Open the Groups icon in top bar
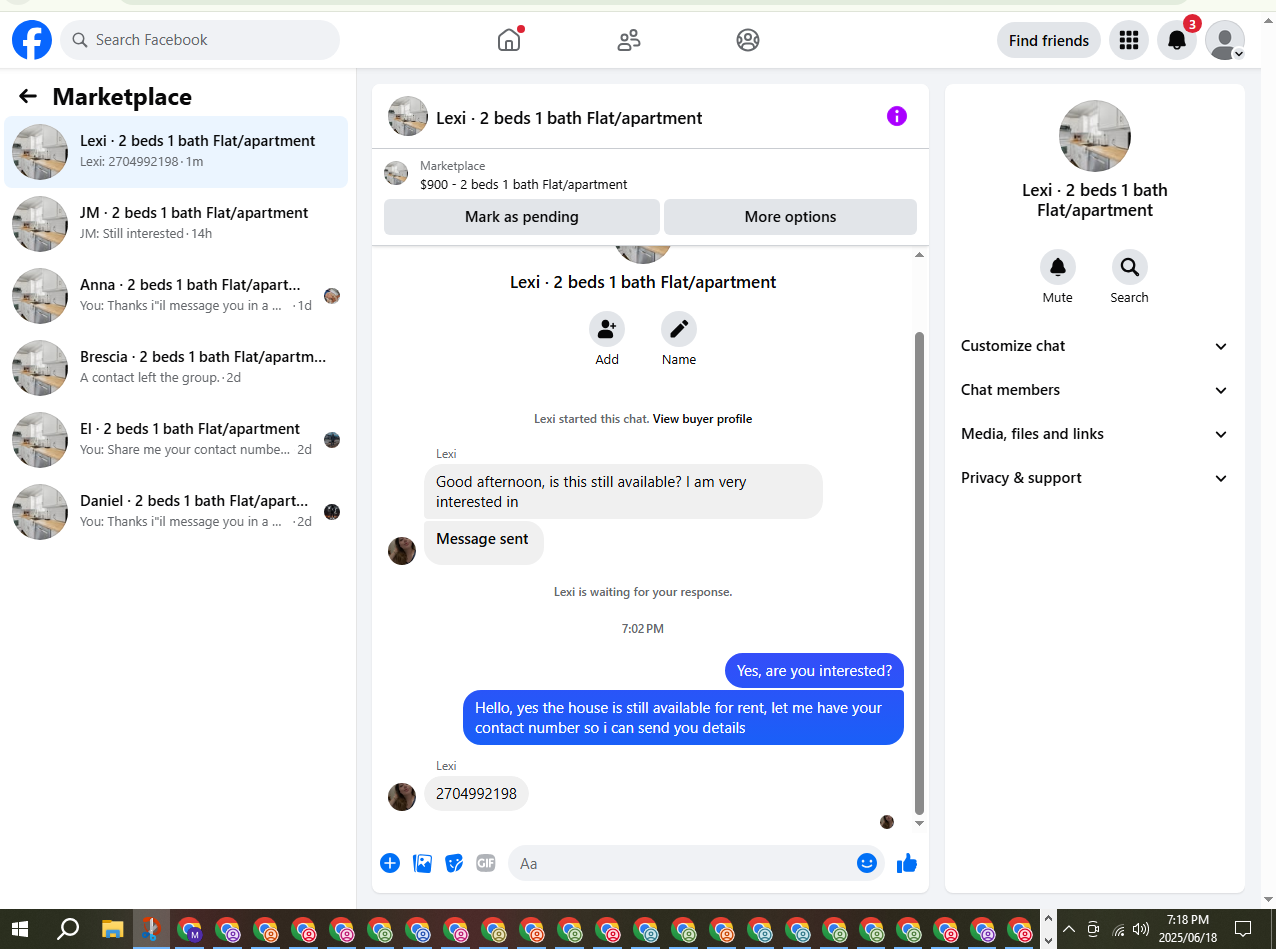 pos(748,40)
